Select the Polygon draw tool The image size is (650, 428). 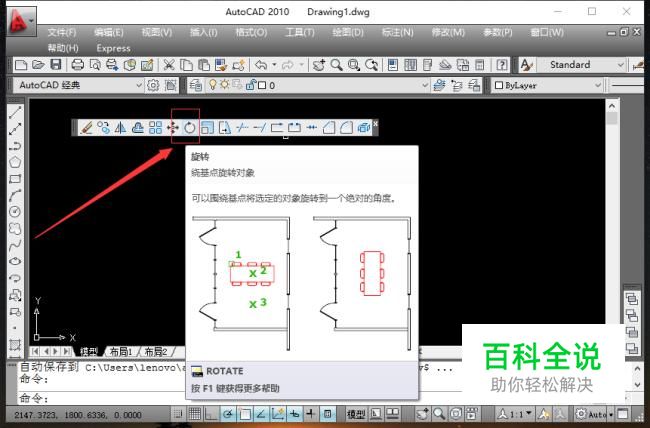pyautogui.click(x=15, y=162)
